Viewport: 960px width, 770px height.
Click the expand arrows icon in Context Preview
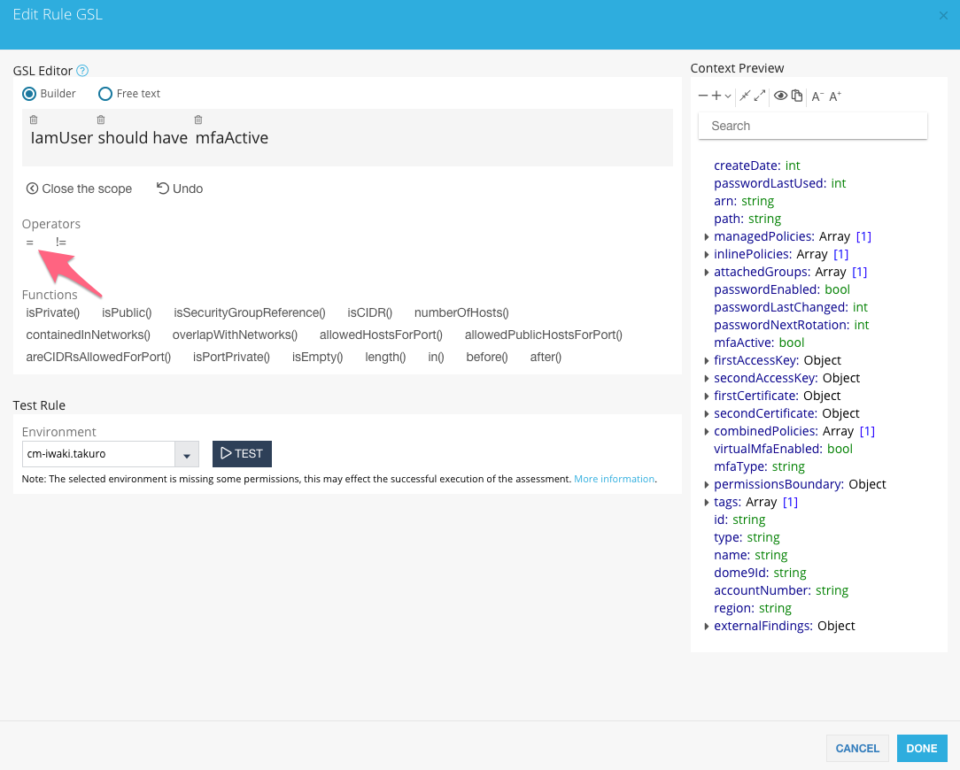pos(760,96)
